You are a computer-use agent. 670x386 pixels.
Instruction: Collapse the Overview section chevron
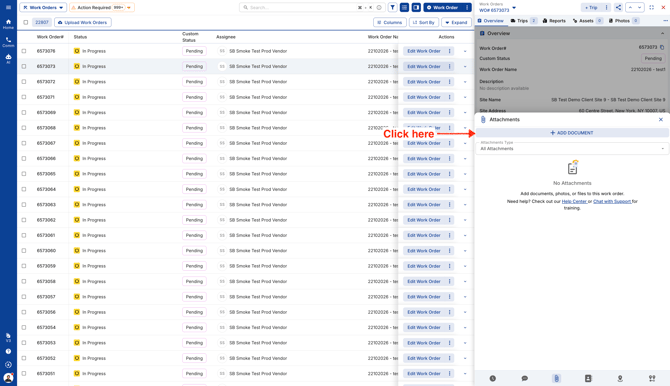click(662, 33)
